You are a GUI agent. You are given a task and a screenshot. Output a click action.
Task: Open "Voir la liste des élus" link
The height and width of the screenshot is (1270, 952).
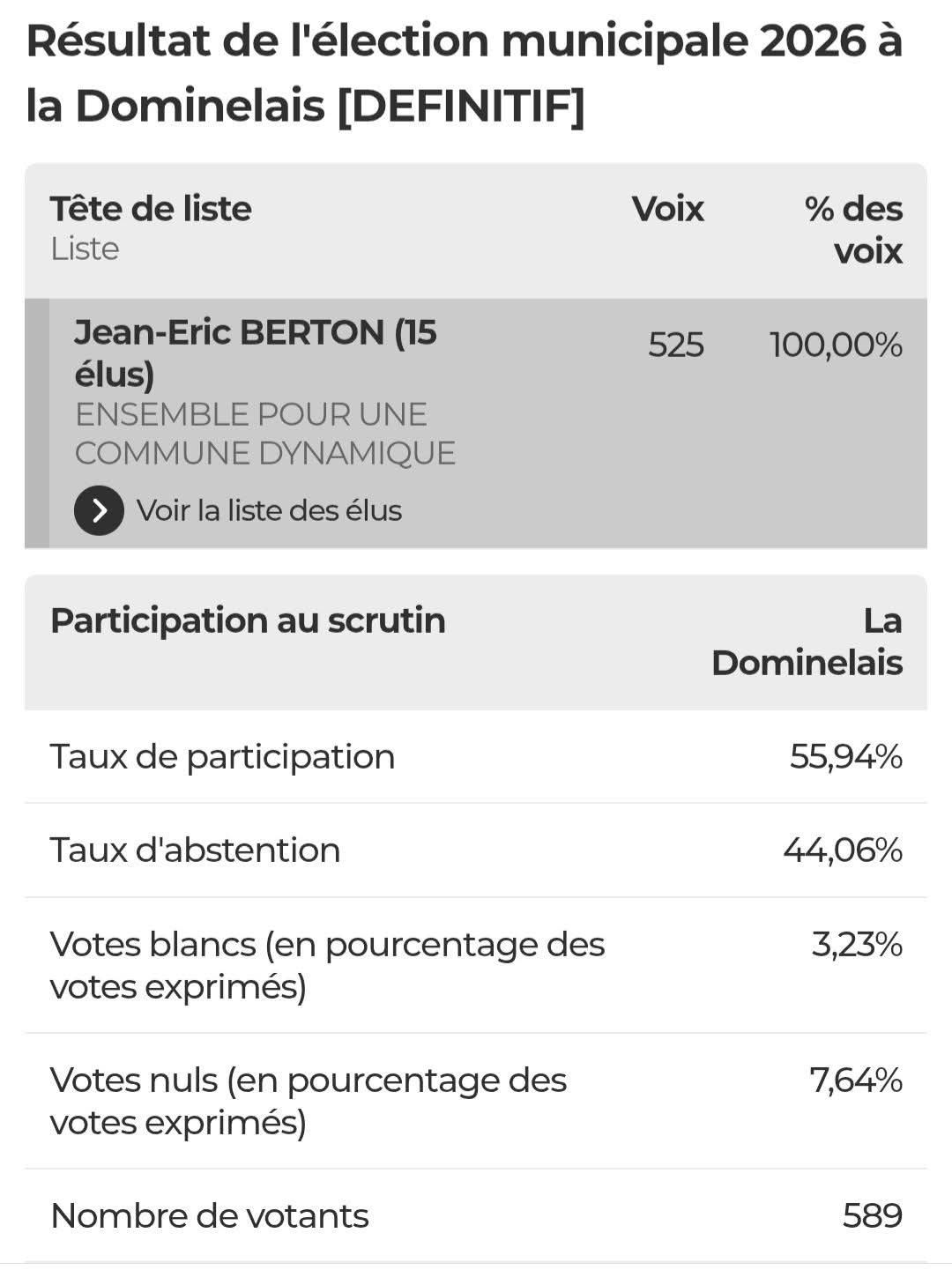[269, 511]
